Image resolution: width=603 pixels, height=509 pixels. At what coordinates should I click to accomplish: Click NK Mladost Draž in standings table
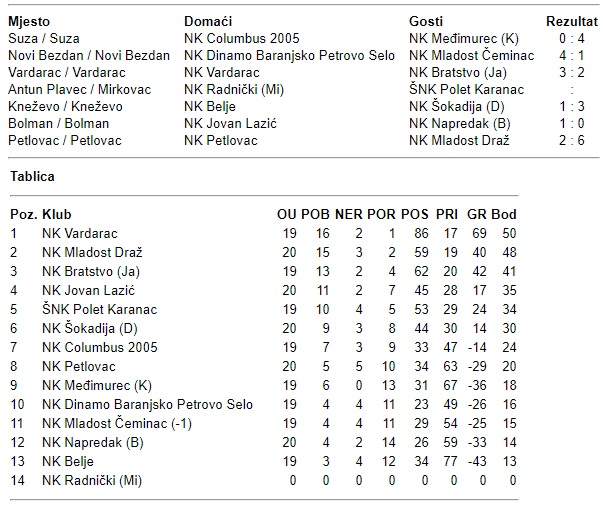pos(92,252)
